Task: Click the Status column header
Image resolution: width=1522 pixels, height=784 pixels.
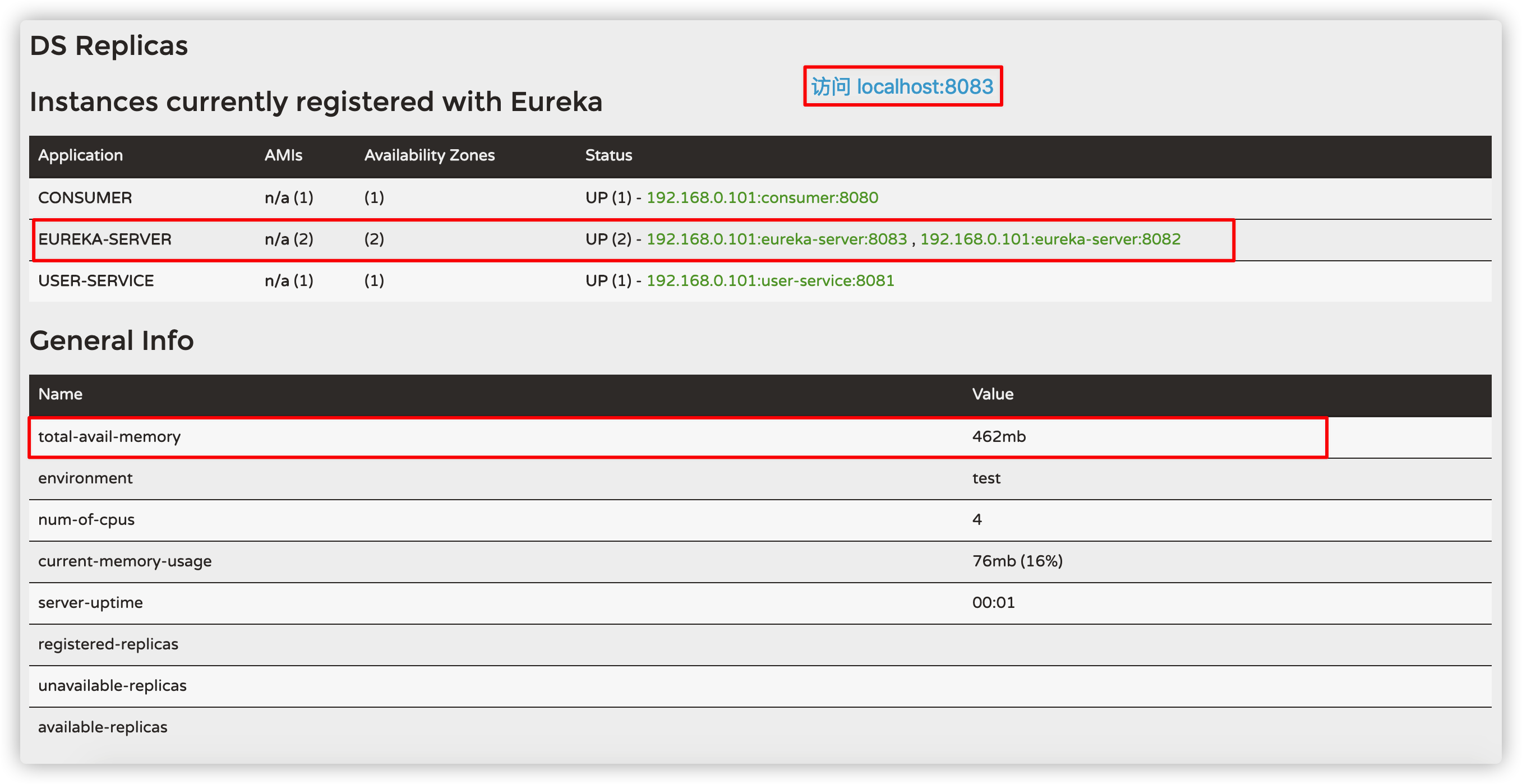Action: click(608, 155)
